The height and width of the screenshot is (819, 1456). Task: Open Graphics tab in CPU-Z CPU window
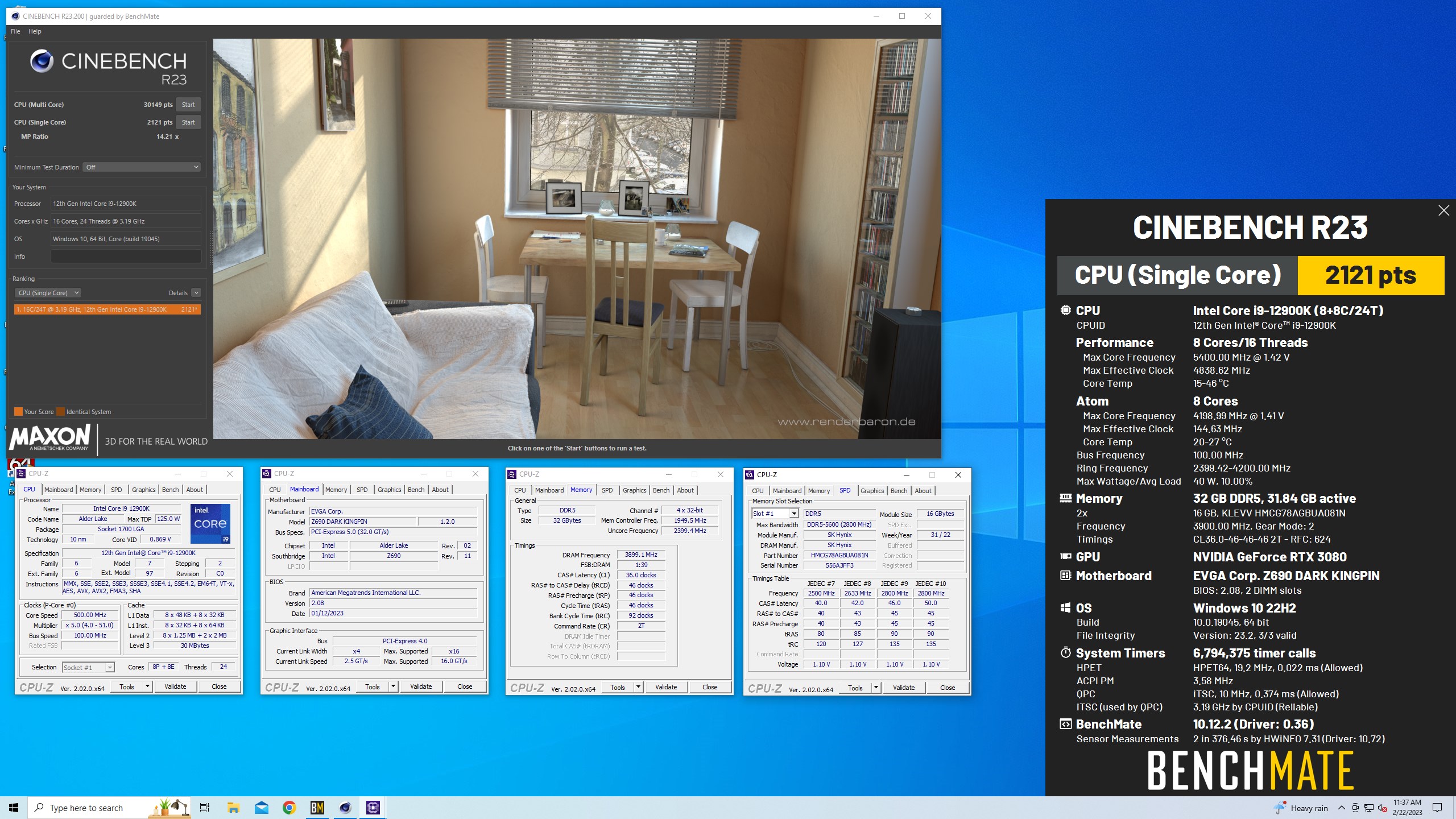(143, 490)
